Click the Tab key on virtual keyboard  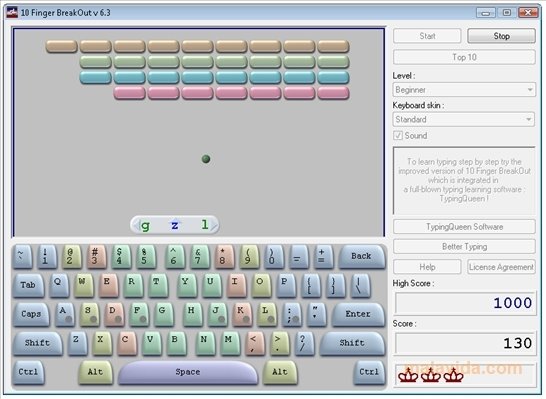click(x=29, y=285)
